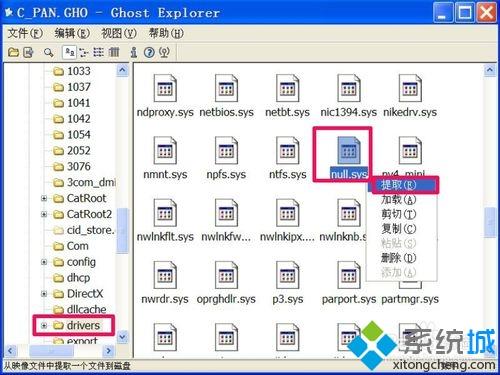
Task: Choose 复制(C) from the context menu
Action: click(402, 229)
